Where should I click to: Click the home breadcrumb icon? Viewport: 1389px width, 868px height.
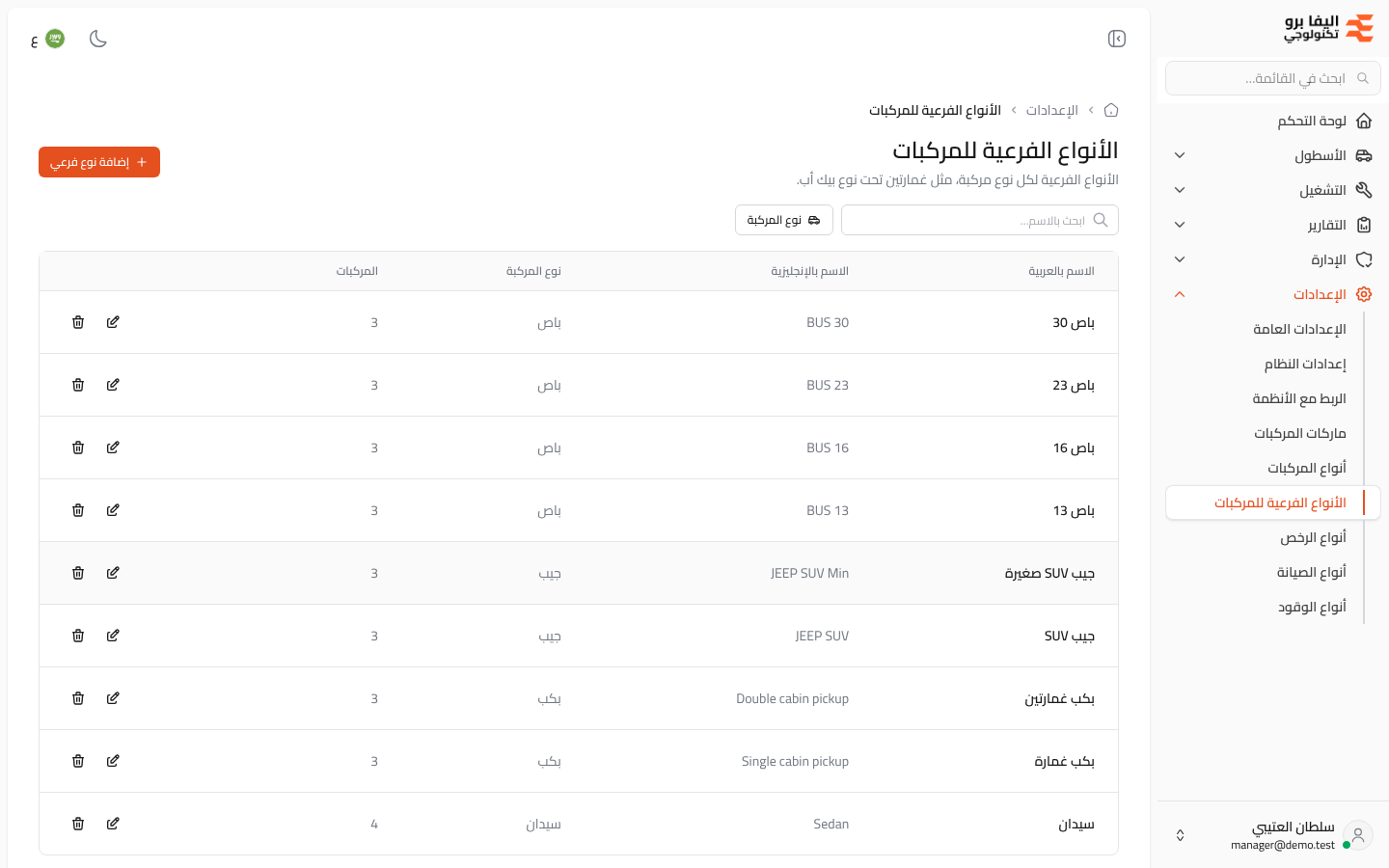(1111, 110)
